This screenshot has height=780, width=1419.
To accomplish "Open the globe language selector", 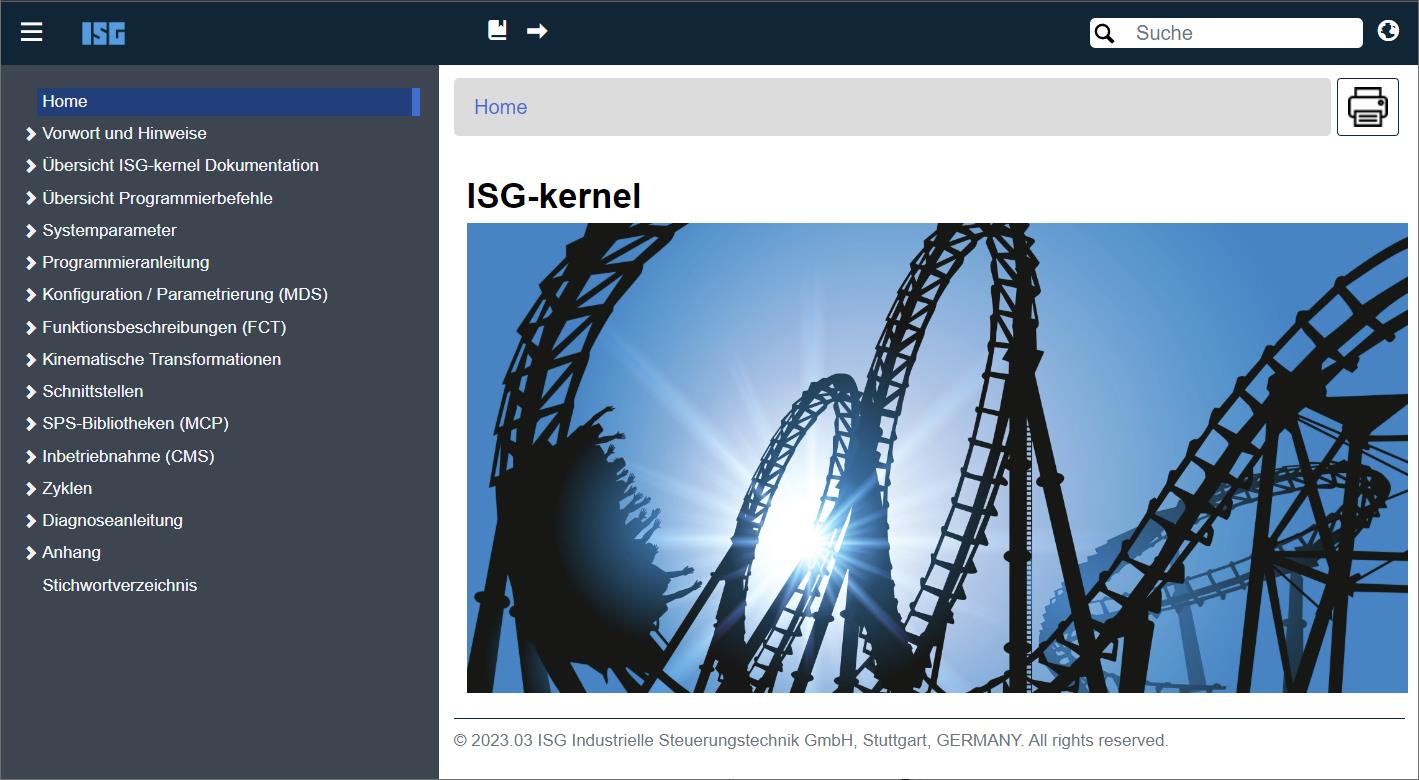I will pyautogui.click(x=1388, y=31).
